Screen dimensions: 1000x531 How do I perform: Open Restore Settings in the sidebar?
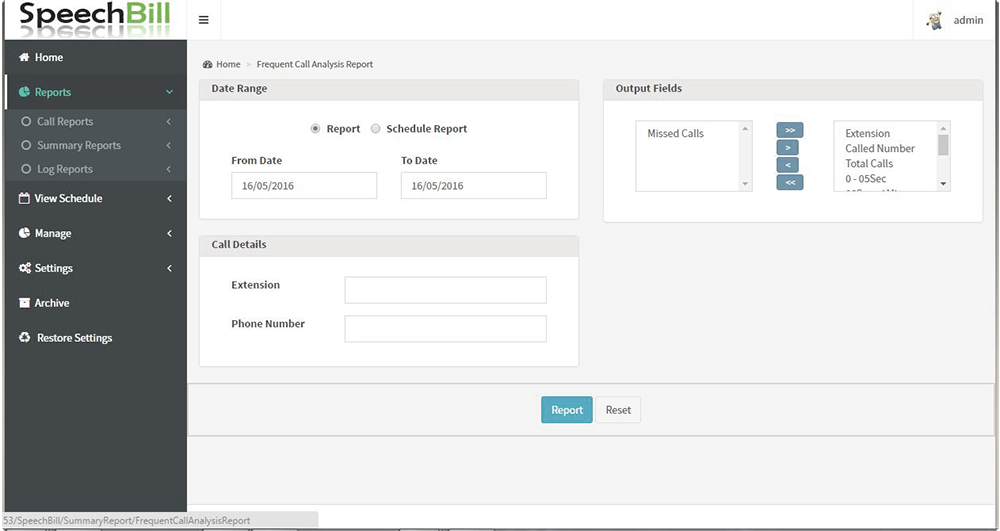click(x=74, y=338)
